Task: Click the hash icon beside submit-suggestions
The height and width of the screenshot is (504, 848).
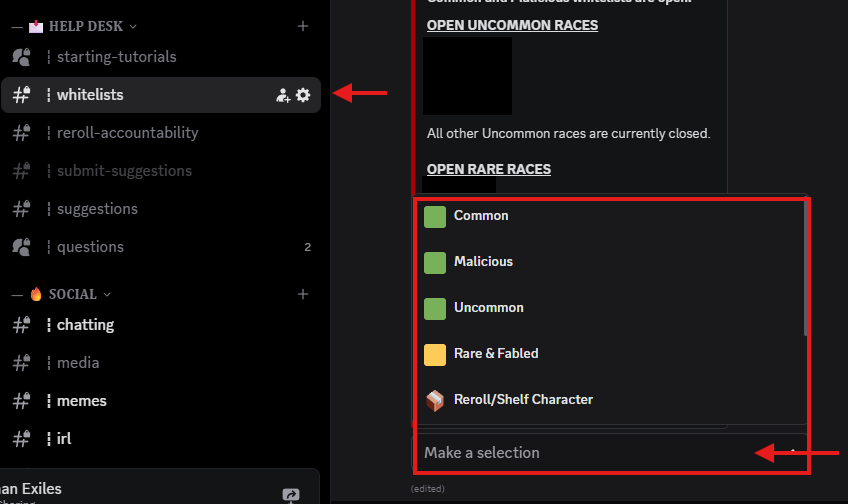Action: (22, 171)
